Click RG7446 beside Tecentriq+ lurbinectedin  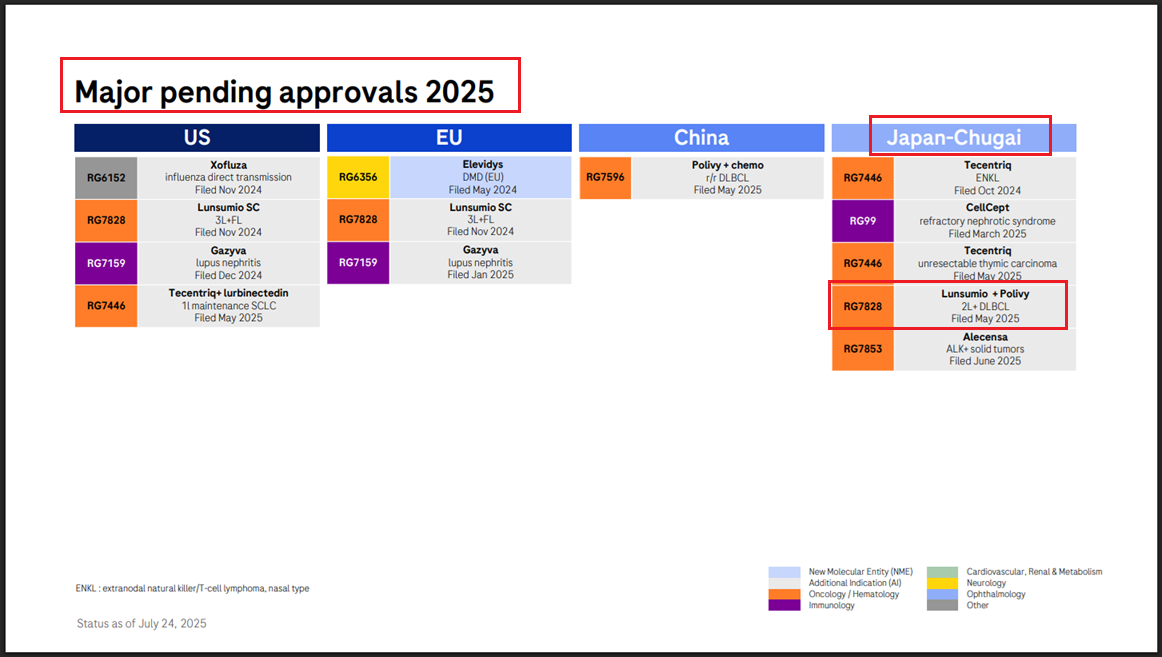(x=106, y=305)
